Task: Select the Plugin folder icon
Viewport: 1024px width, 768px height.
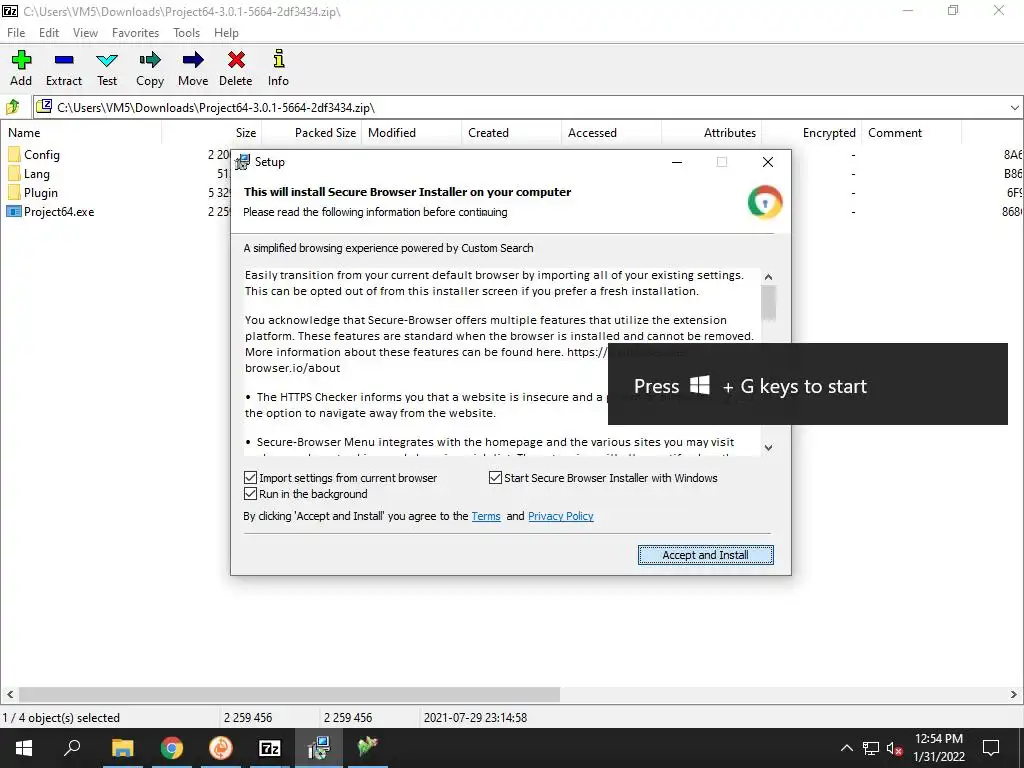Action: 14,193
